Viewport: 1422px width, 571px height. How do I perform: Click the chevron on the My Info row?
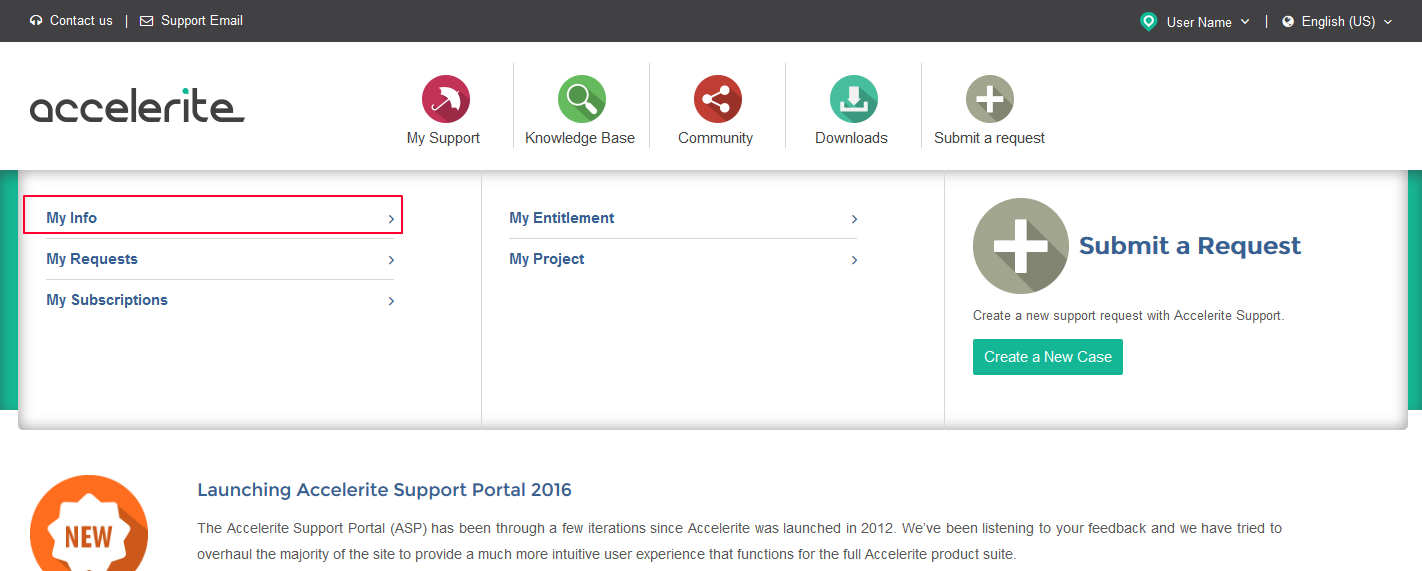[x=391, y=219]
